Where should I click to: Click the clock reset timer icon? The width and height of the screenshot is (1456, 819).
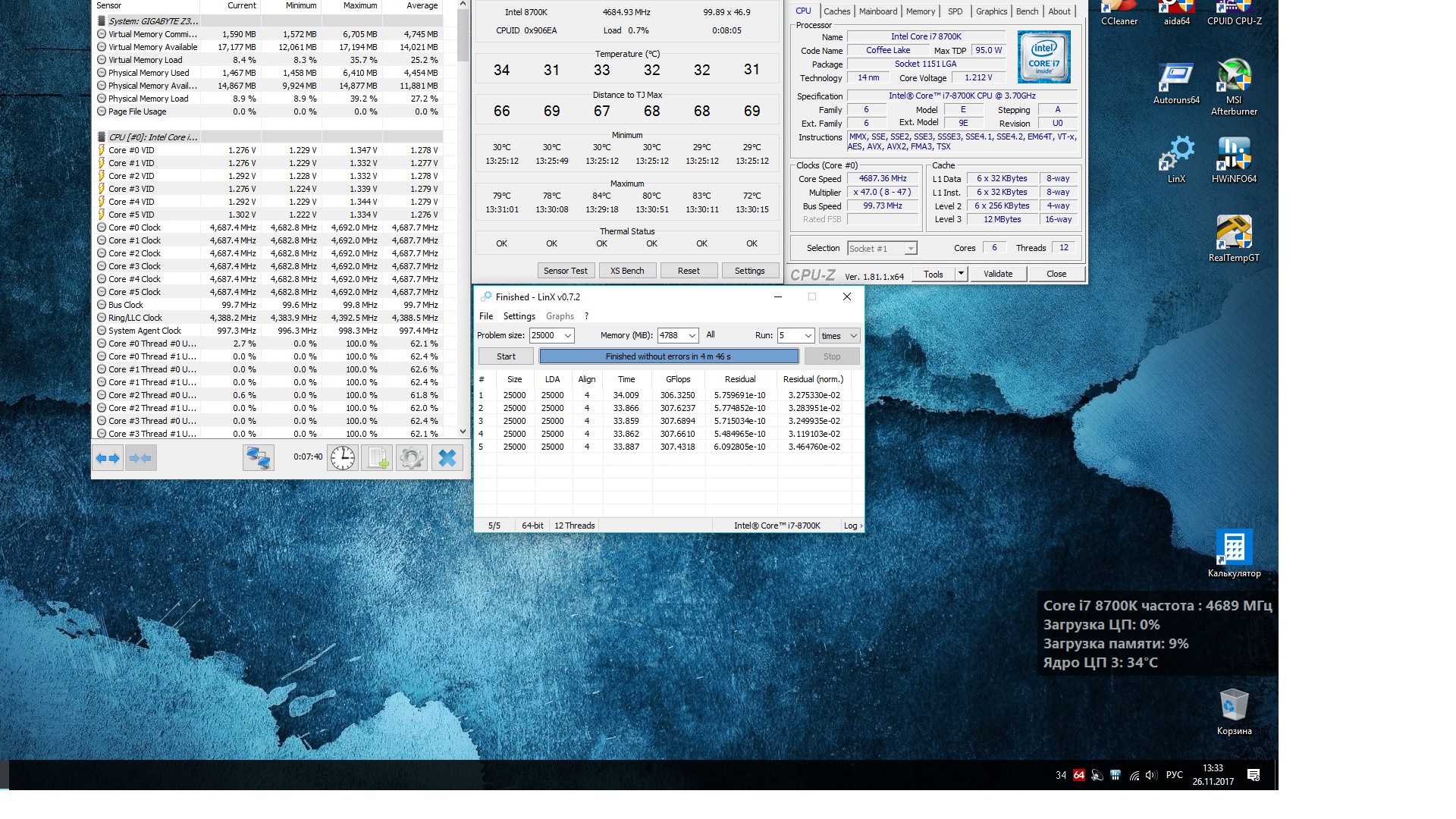pos(343,458)
